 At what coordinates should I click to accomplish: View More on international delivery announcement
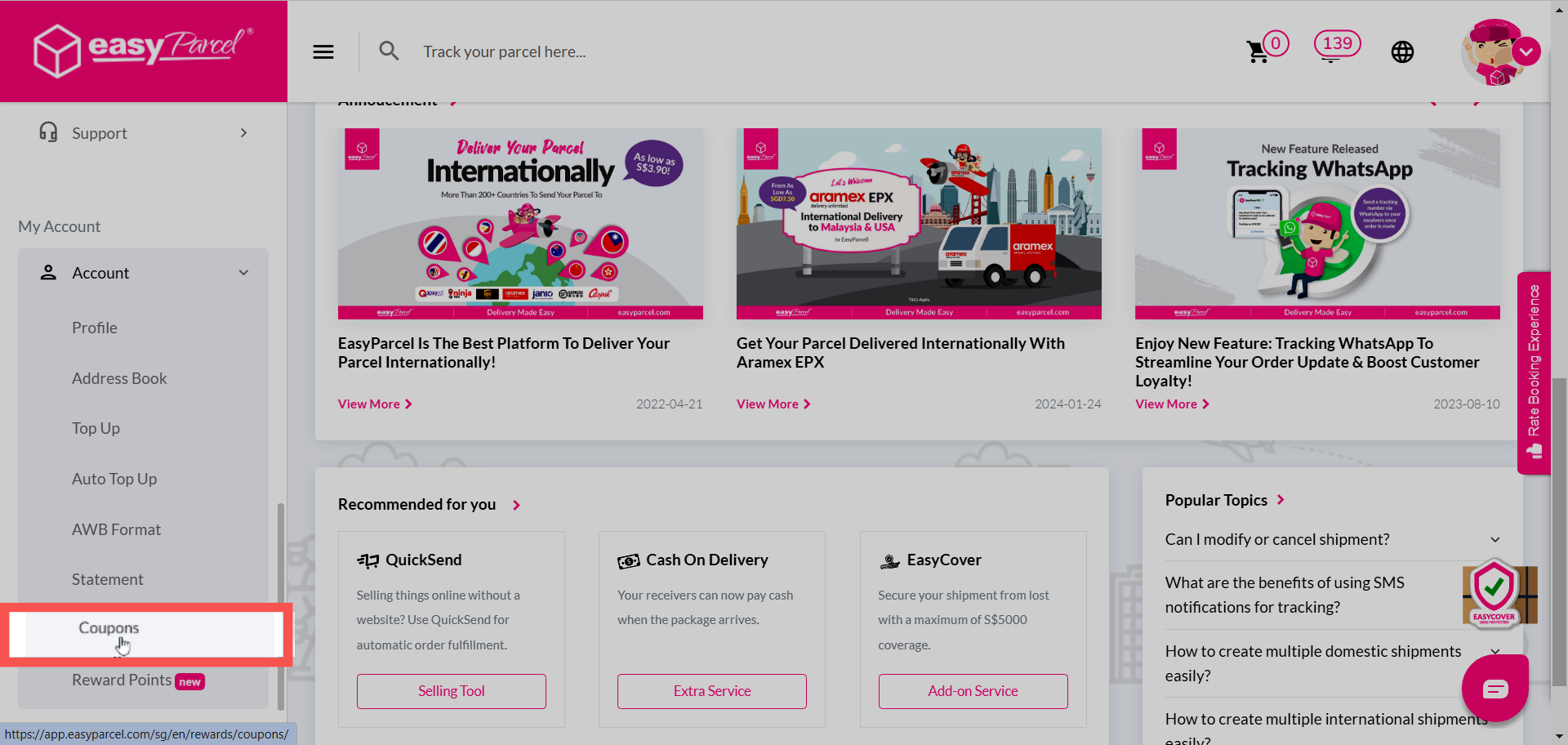click(x=375, y=404)
